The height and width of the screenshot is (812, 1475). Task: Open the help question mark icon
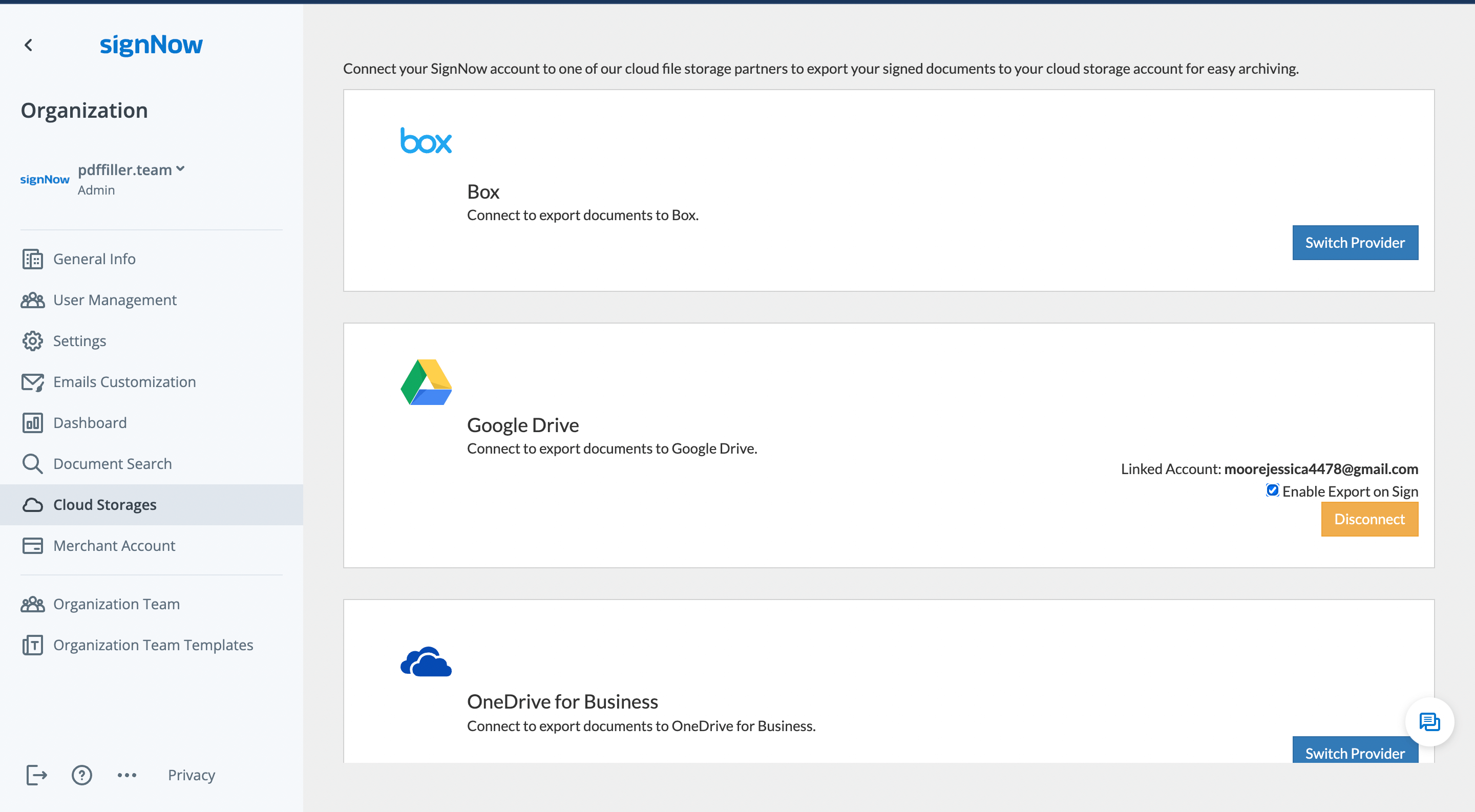click(x=82, y=775)
